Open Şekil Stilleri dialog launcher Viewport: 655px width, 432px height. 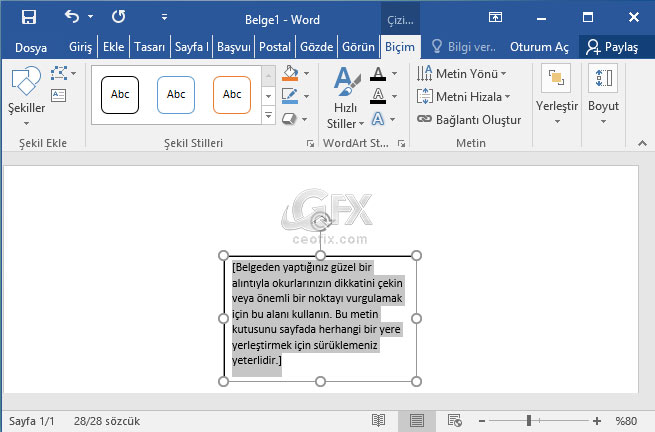(310, 144)
